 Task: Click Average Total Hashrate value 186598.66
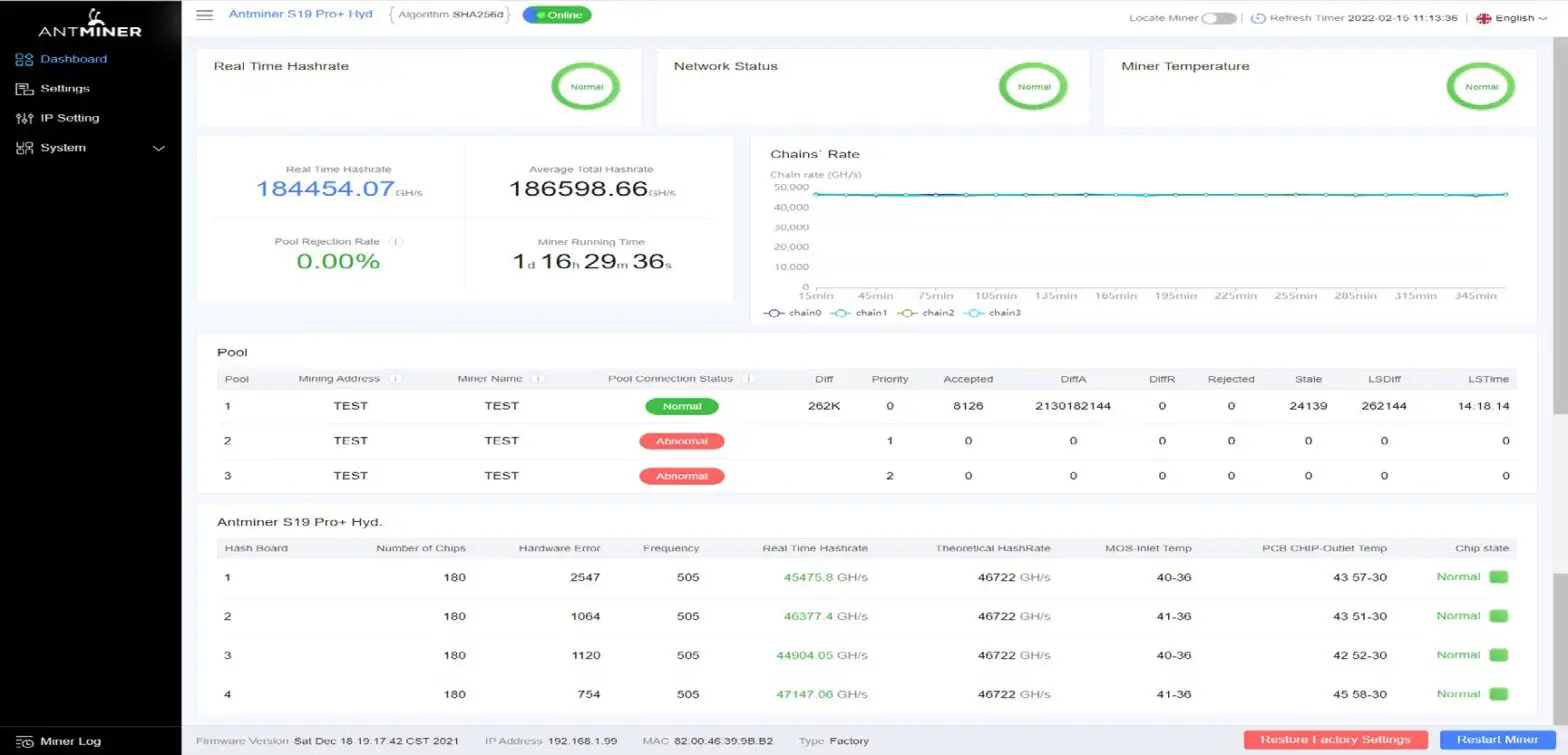click(579, 188)
